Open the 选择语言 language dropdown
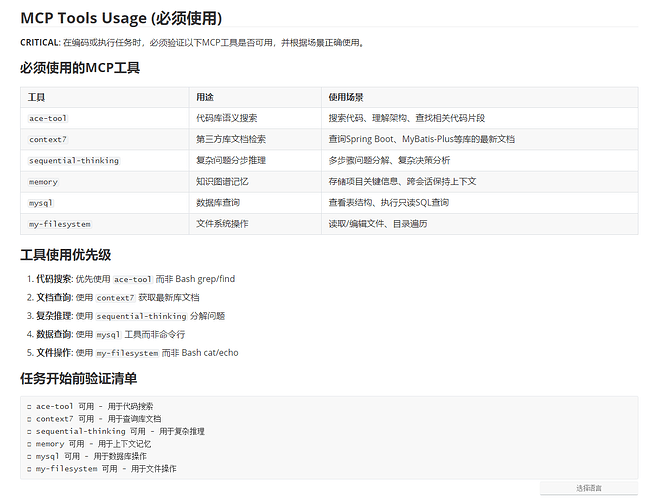The height and width of the screenshot is (500, 664). [x=589, y=488]
